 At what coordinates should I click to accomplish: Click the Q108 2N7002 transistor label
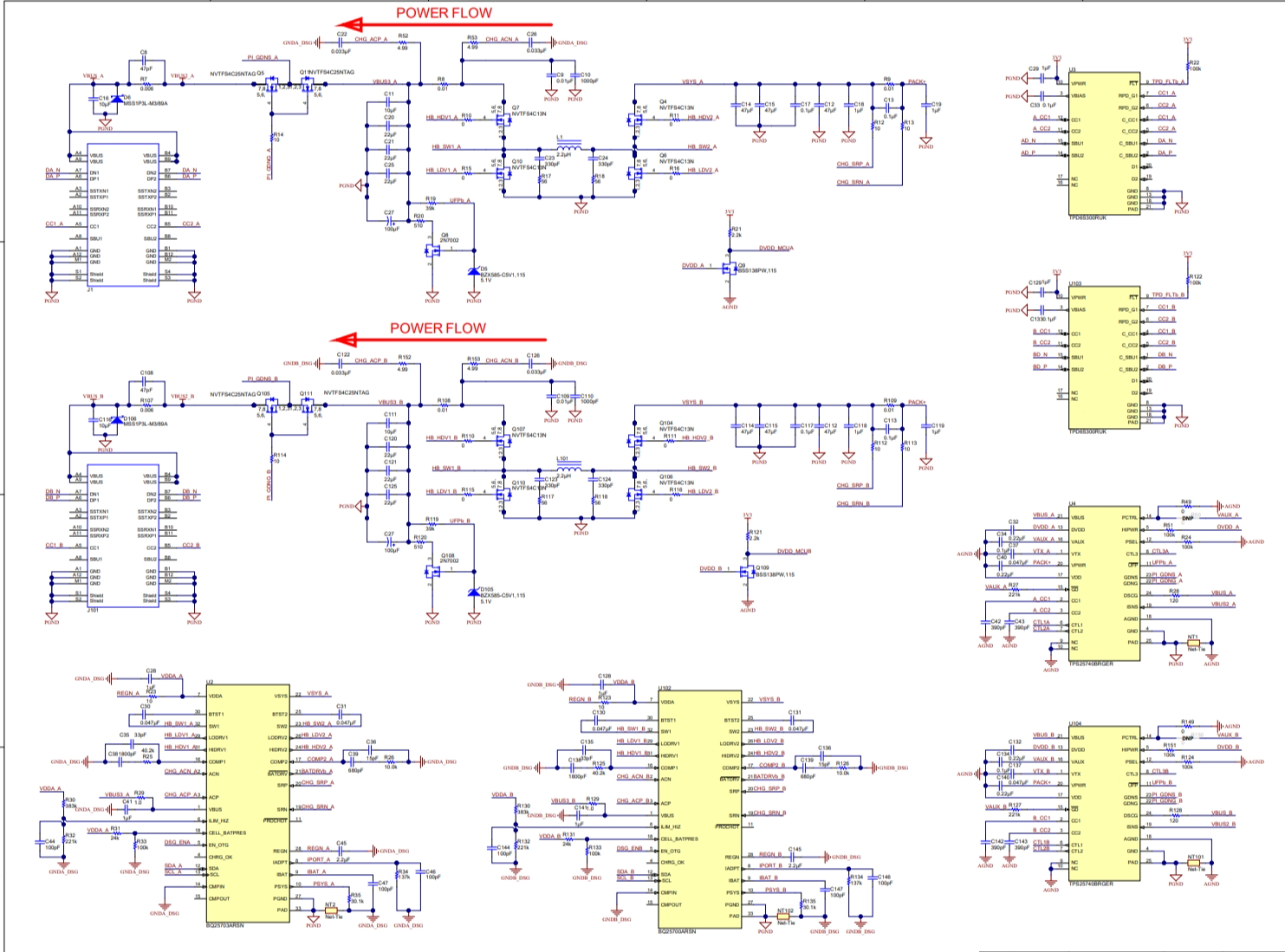[x=448, y=558]
